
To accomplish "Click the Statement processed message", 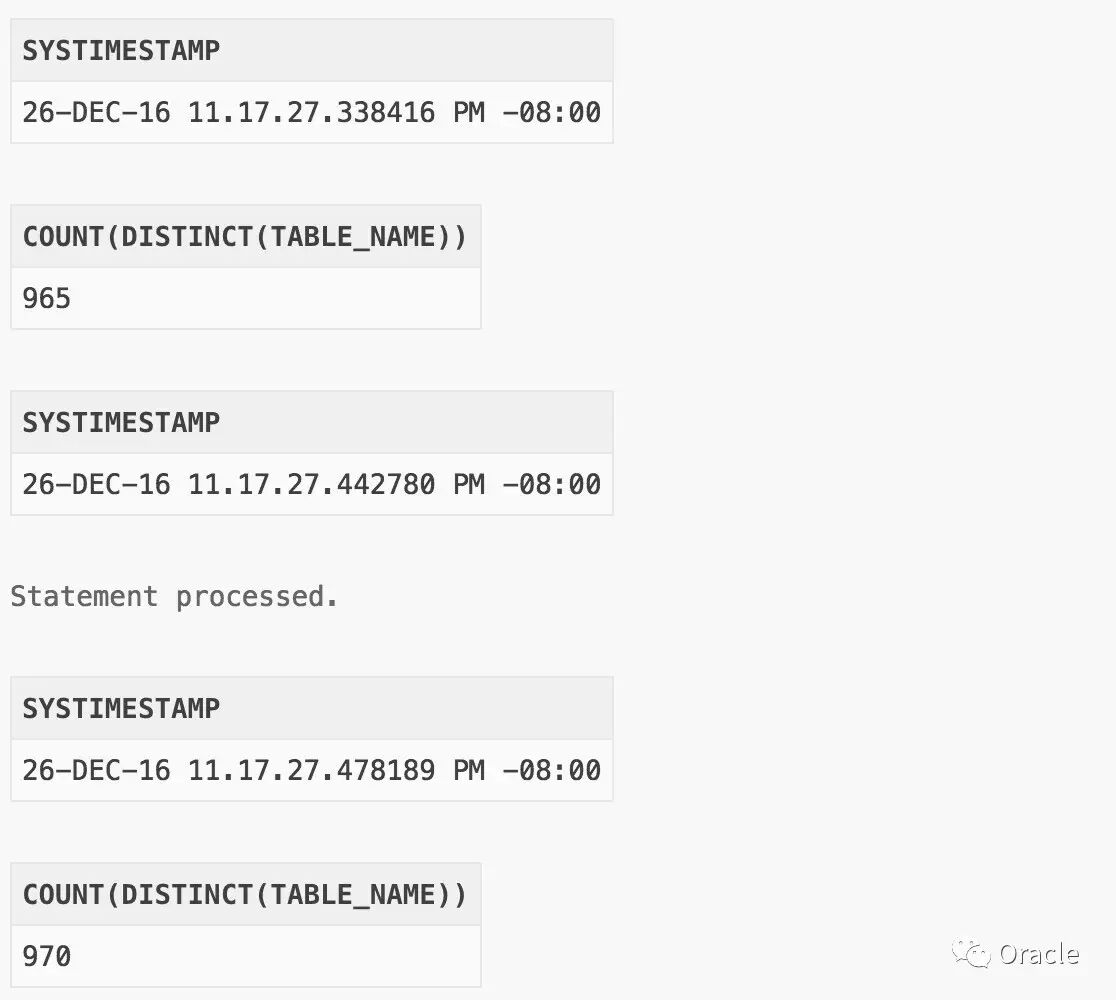I will point(174,596).
